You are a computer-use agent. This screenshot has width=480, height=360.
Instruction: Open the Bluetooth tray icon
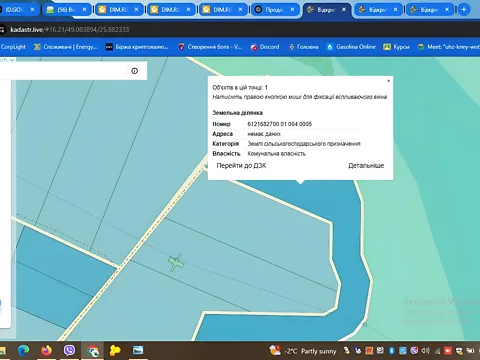(x=392, y=351)
